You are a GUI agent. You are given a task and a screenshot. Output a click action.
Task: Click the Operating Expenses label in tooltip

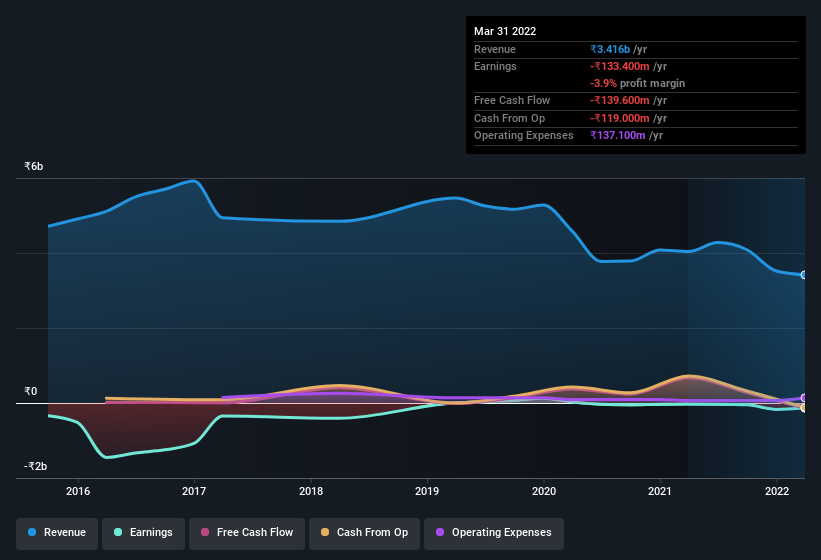[524, 135]
